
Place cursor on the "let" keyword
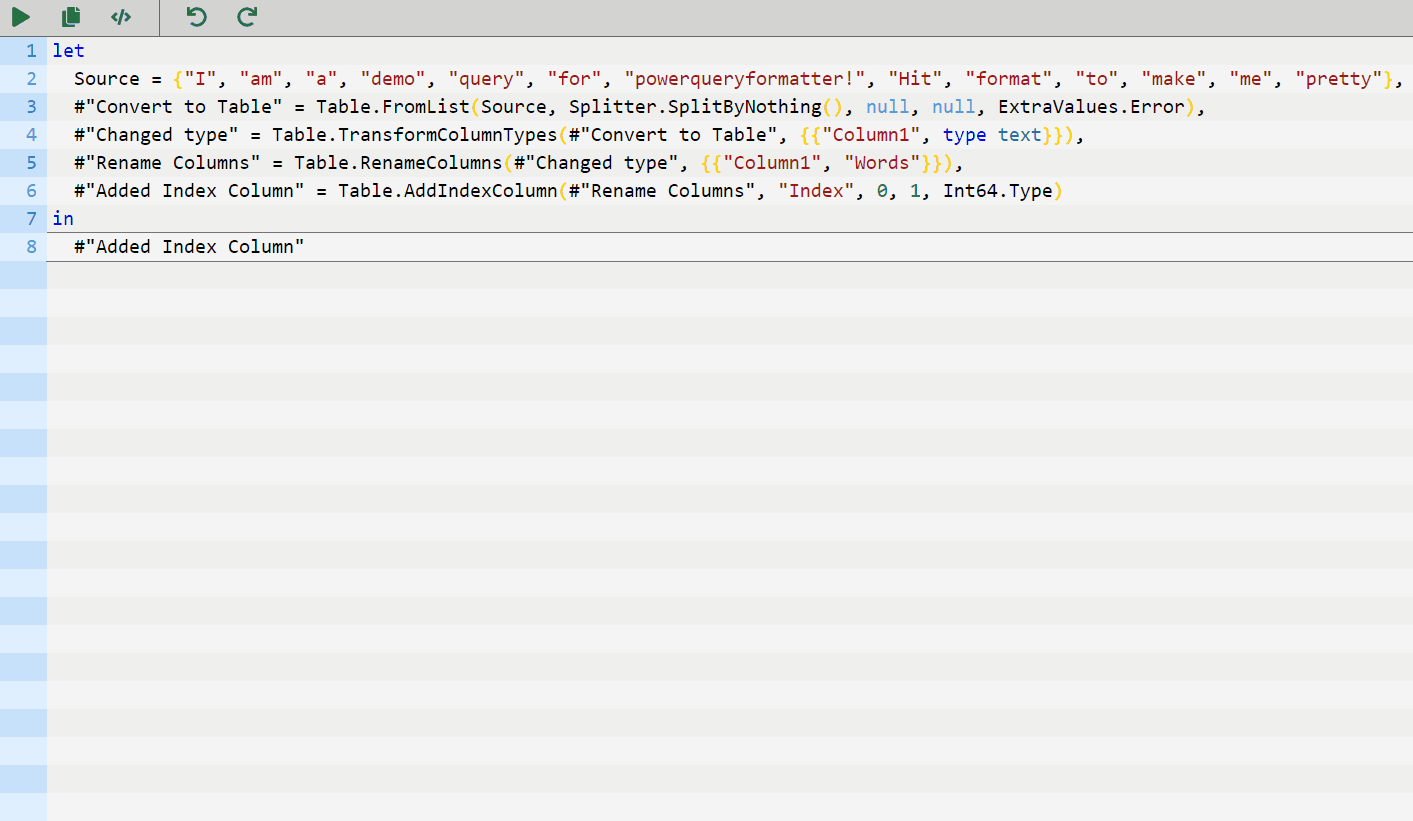[67, 50]
